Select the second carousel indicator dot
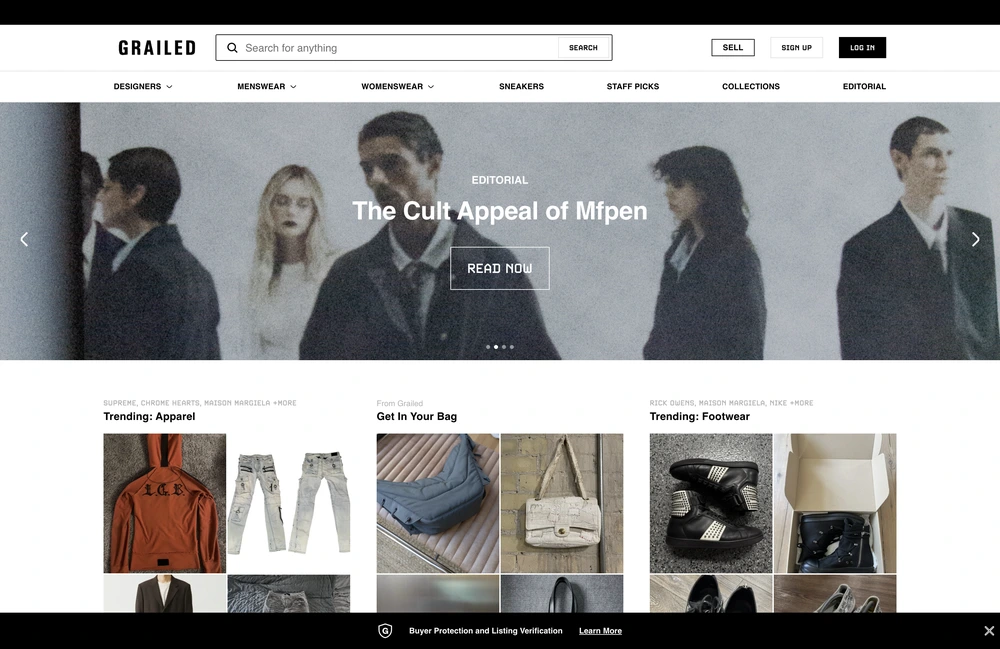Viewport: 1000px width, 649px height. tap(495, 347)
